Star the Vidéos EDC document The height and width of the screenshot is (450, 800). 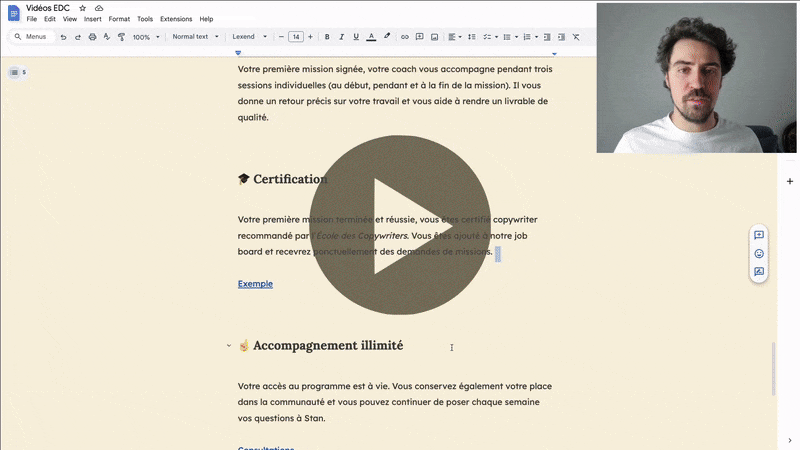click(83, 8)
